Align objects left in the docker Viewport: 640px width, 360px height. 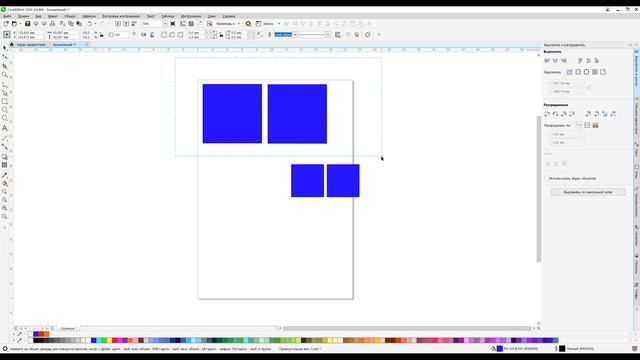(x=547, y=60)
